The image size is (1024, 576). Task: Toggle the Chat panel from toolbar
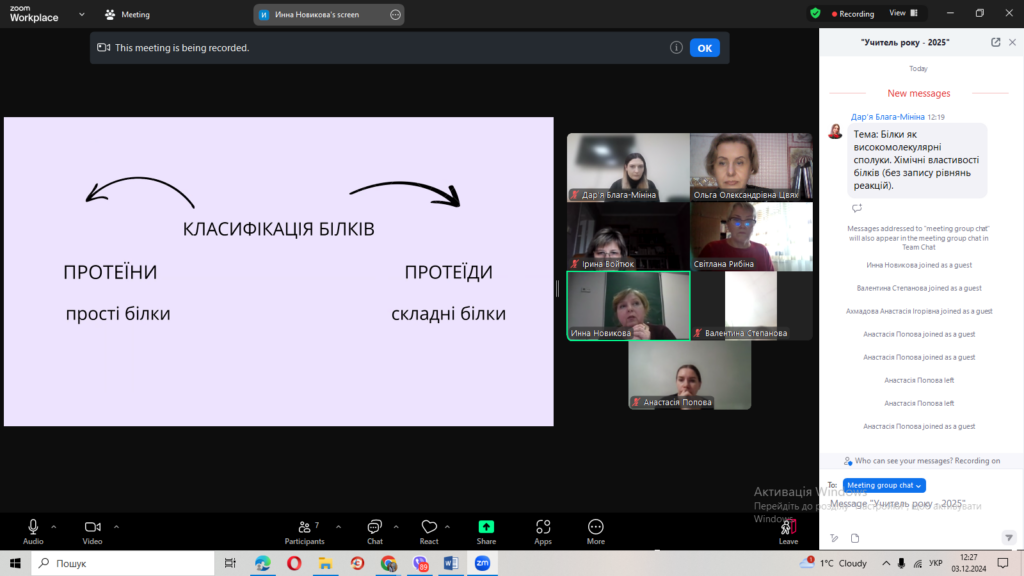point(375,530)
